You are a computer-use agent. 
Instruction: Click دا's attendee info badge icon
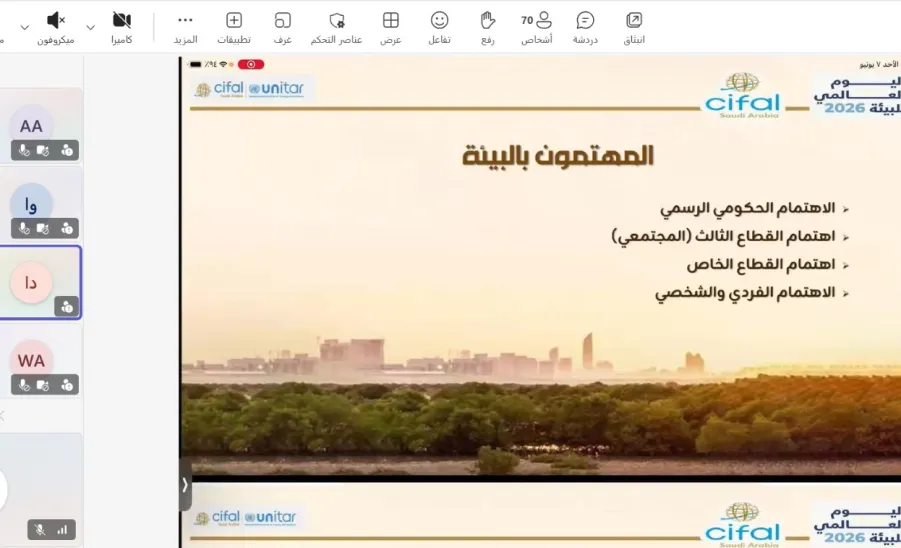point(67,307)
